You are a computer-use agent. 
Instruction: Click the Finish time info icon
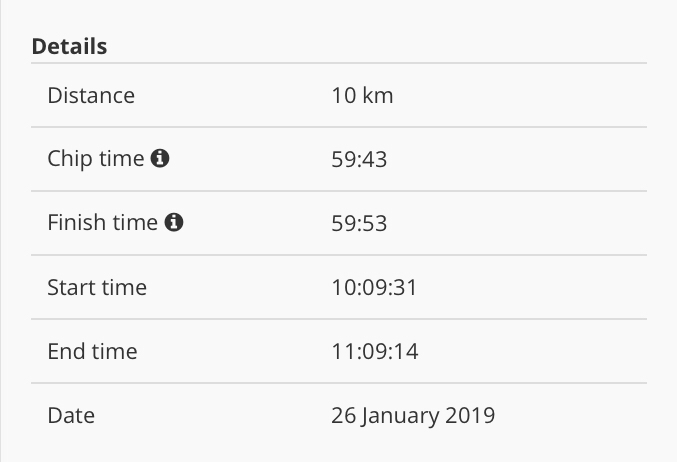click(x=174, y=222)
